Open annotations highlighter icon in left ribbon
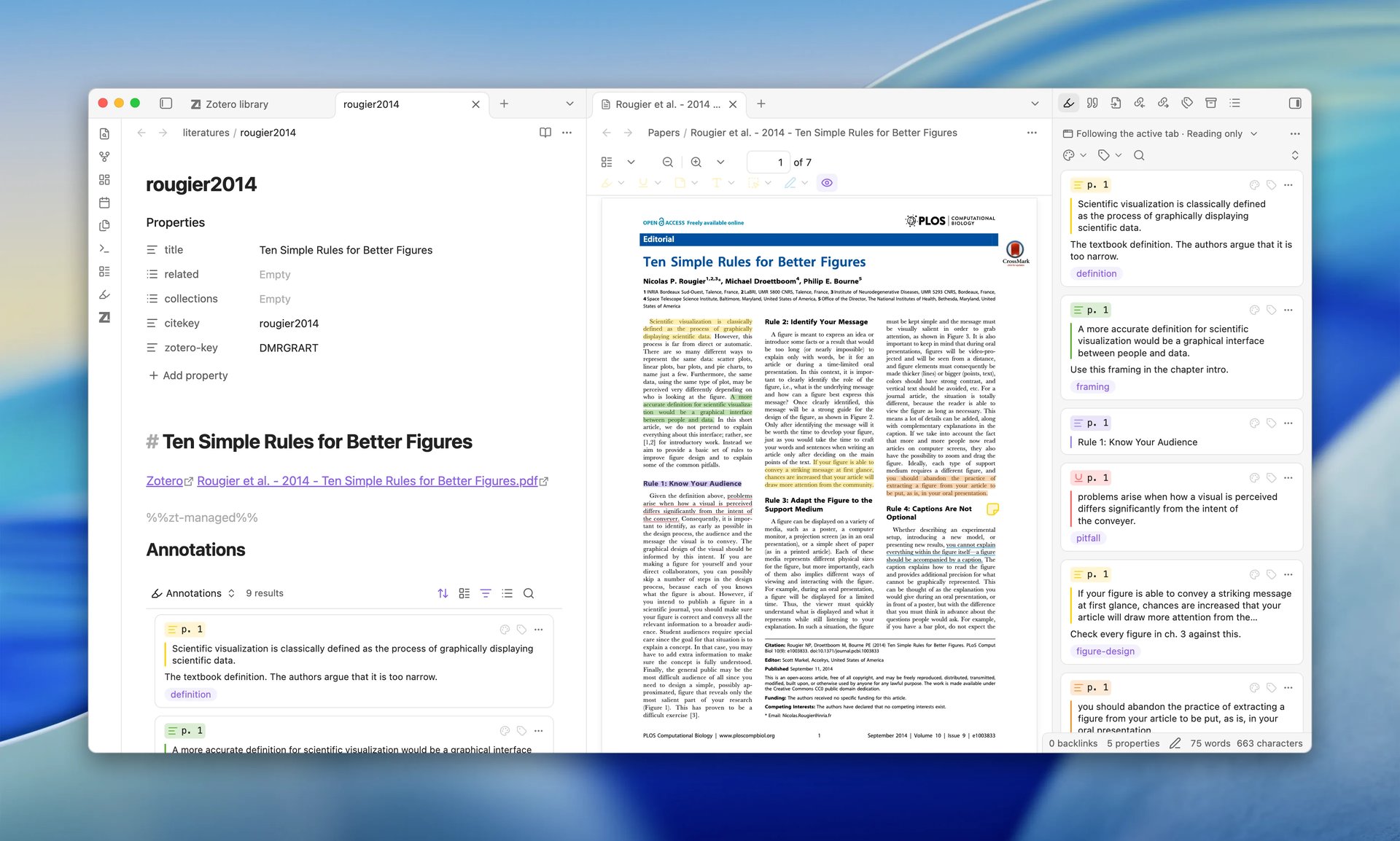This screenshot has height=841, width=1400. coord(104,294)
